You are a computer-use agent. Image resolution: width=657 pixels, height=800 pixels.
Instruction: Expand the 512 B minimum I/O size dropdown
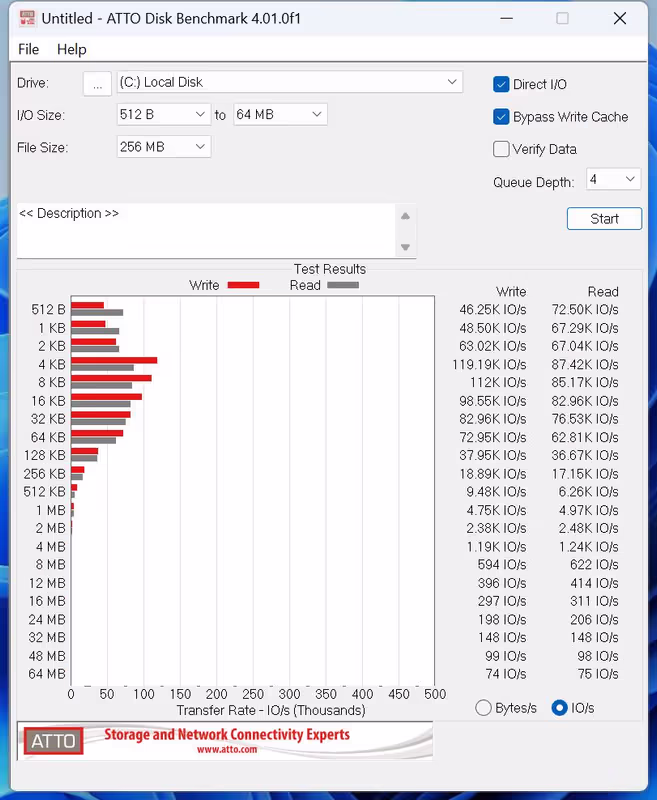tap(163, 115)
